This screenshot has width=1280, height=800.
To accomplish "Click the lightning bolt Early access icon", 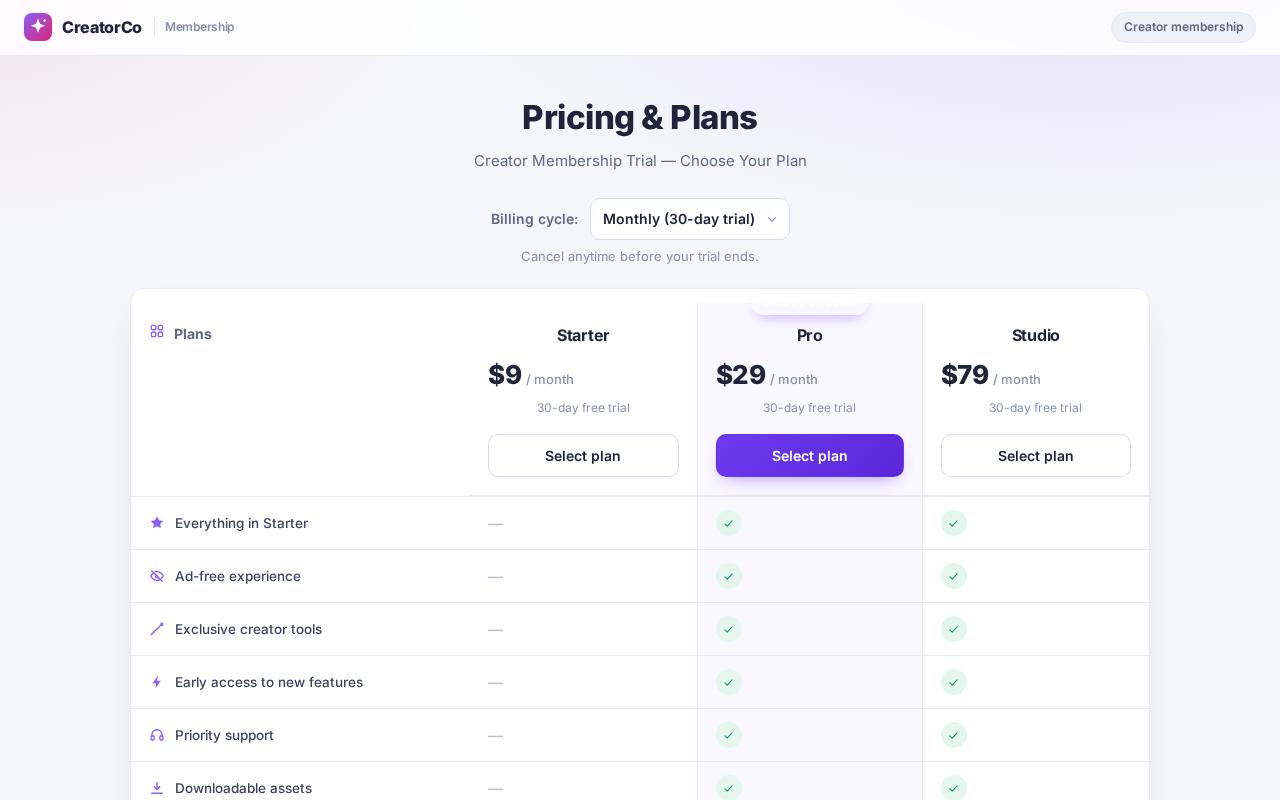I will click(x=157, y=682).
